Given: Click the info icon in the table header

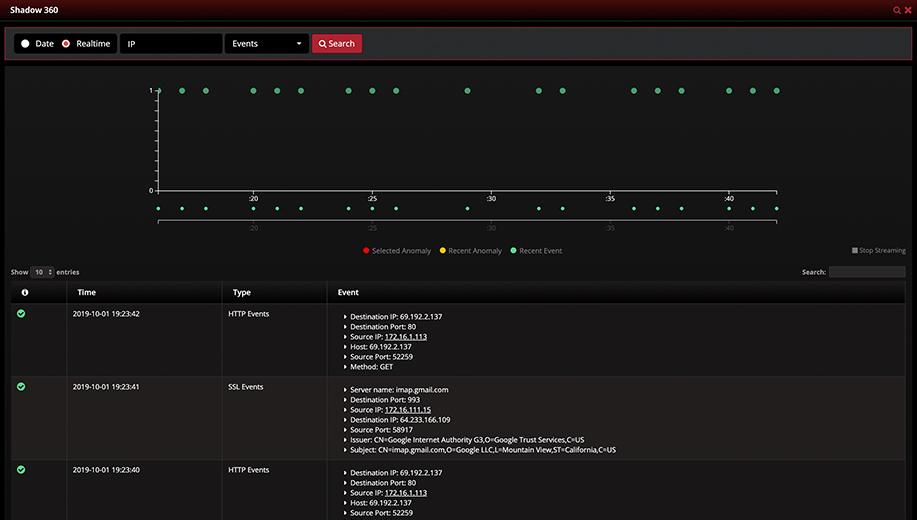Looking at the screenshot, I should pyautogui.click(x=25, y=292).
